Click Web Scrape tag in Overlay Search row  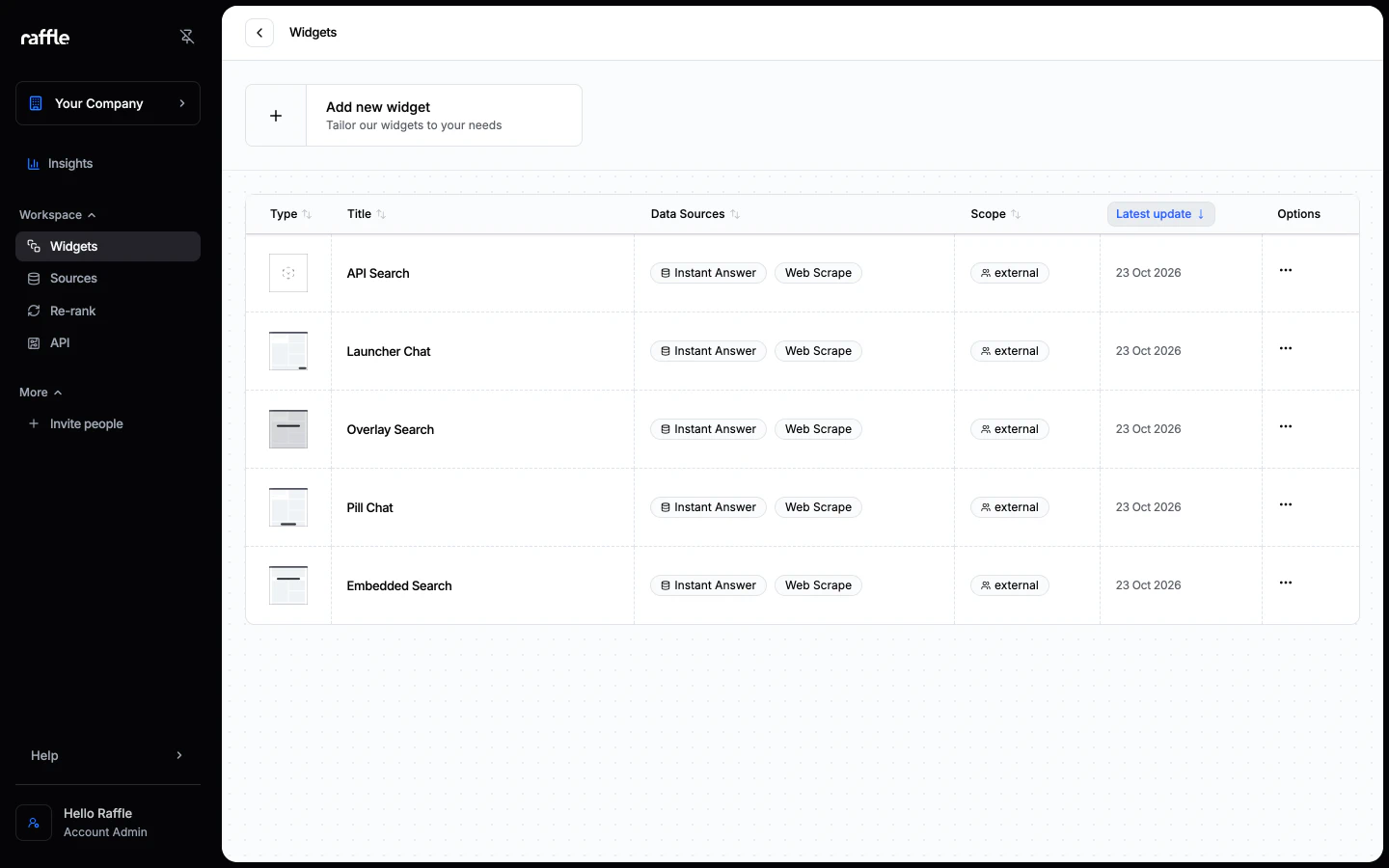point(818,429)
